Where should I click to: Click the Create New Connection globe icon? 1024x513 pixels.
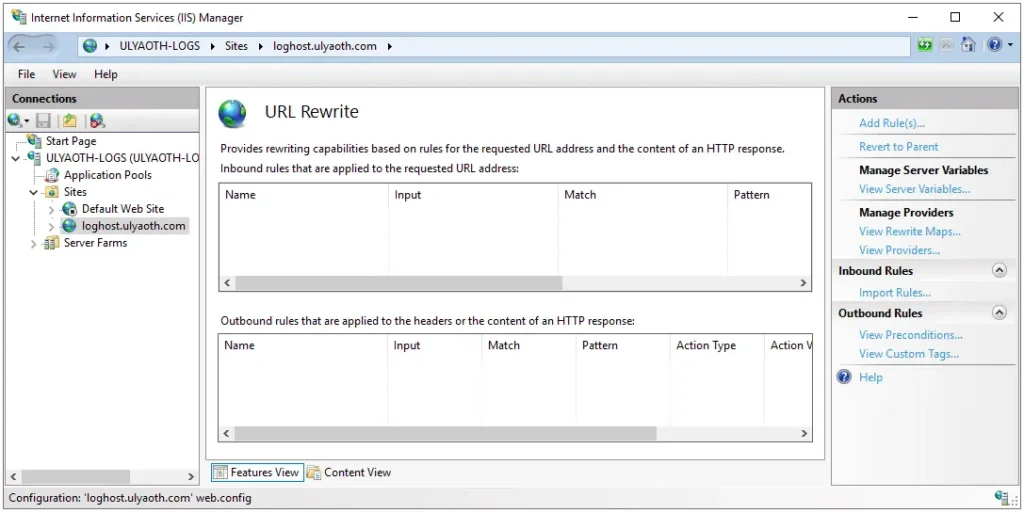pyautogui.click(x=15, y=121)
